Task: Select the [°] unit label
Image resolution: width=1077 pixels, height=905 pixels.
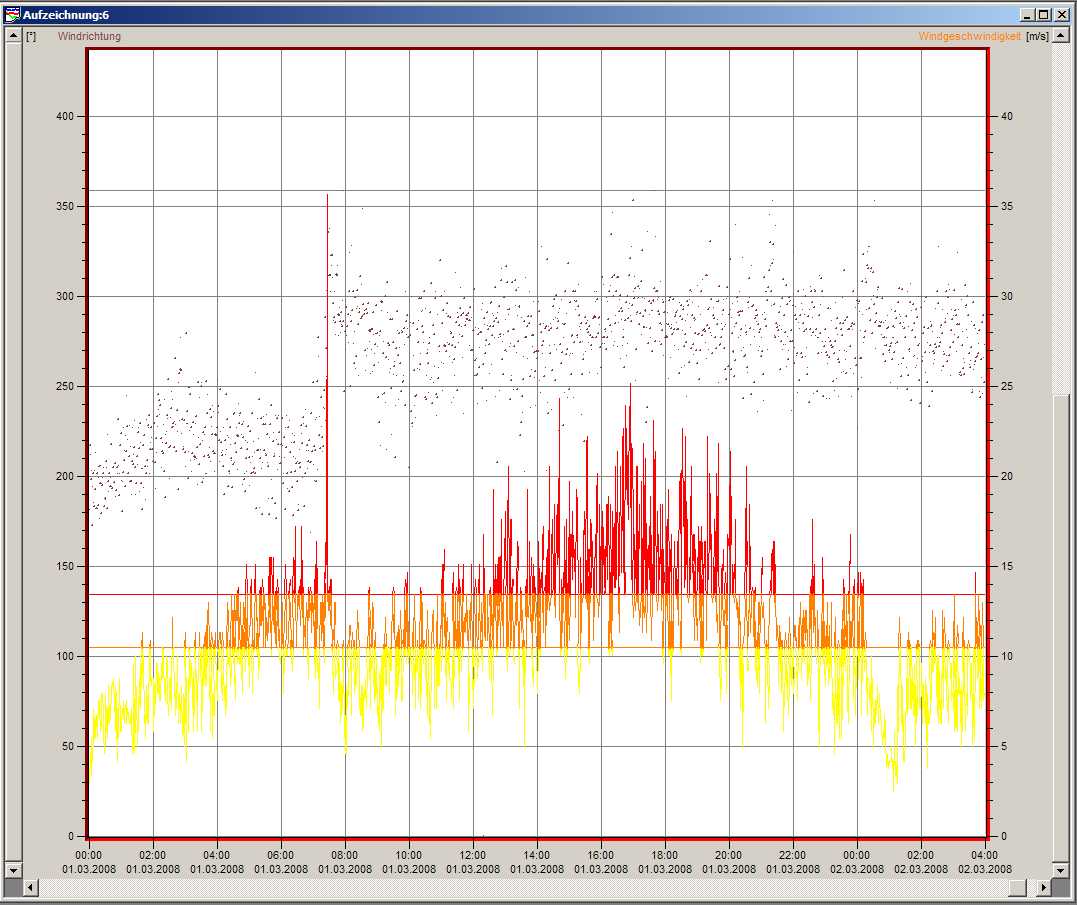Action: pos(32,36)
